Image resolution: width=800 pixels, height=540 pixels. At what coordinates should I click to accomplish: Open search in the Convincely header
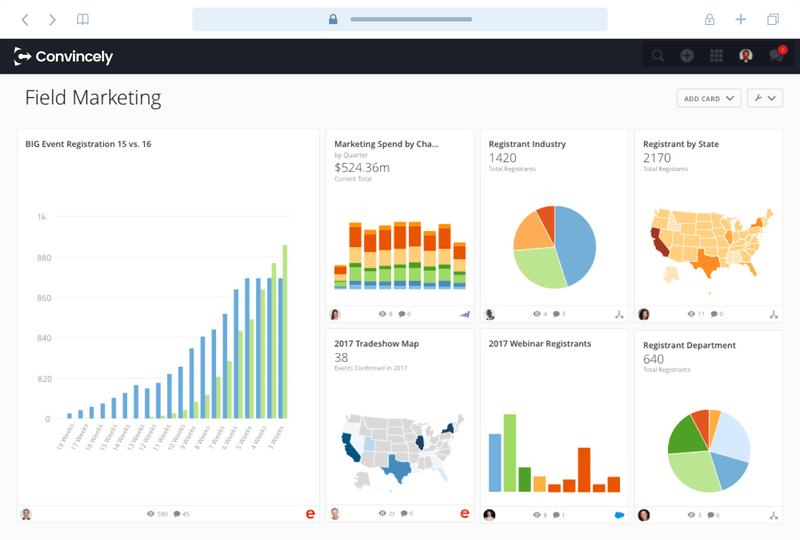click(x=658, y=56)
